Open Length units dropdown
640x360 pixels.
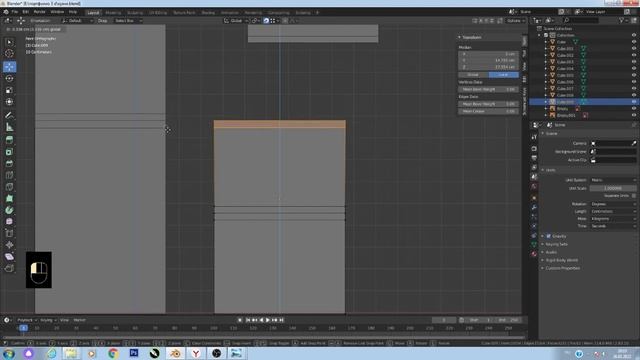pos(613,211)
